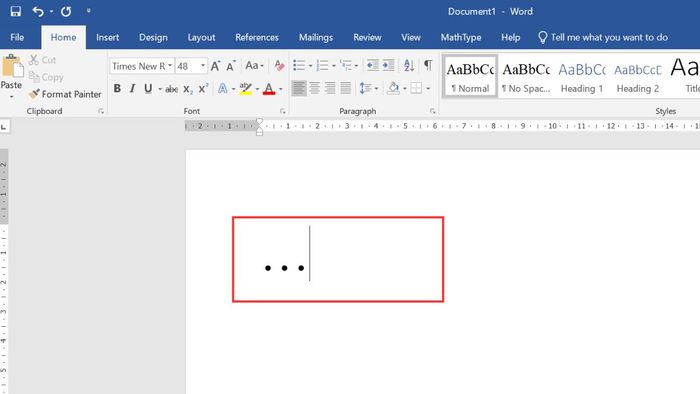700x394 pixels.
Task: Click the Paste clipboard icon
Action: 12,66
